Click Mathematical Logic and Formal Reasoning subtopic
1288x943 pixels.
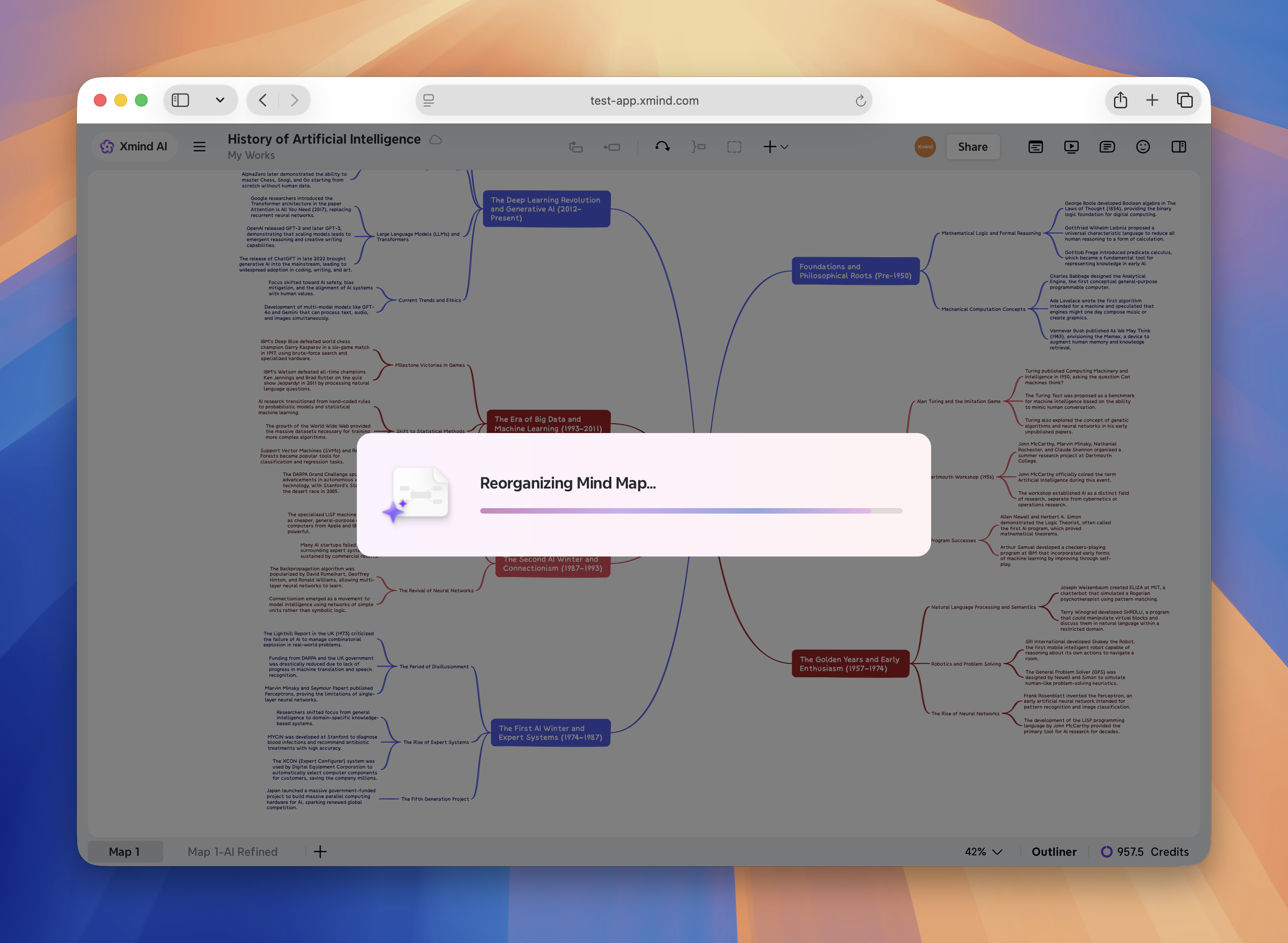coord(991,233)
